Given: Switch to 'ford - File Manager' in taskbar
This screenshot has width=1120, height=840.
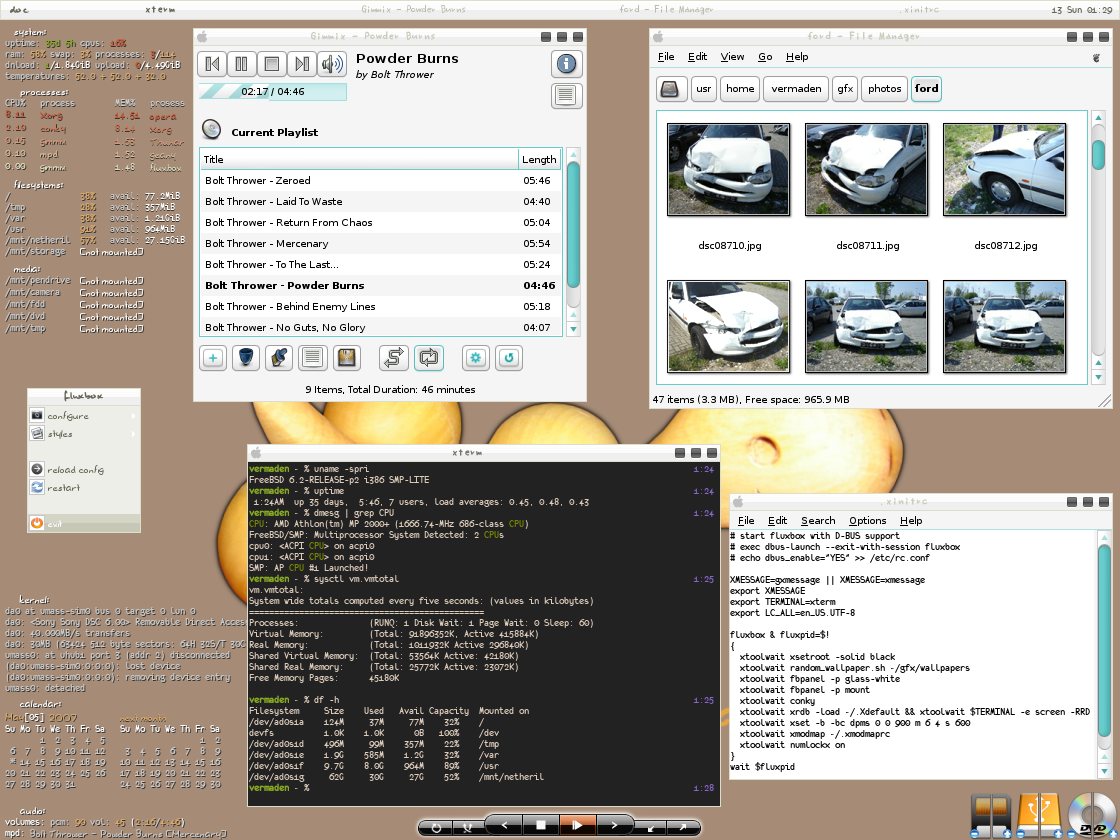Looking at the screenshot, I should [x=666, y=9].
